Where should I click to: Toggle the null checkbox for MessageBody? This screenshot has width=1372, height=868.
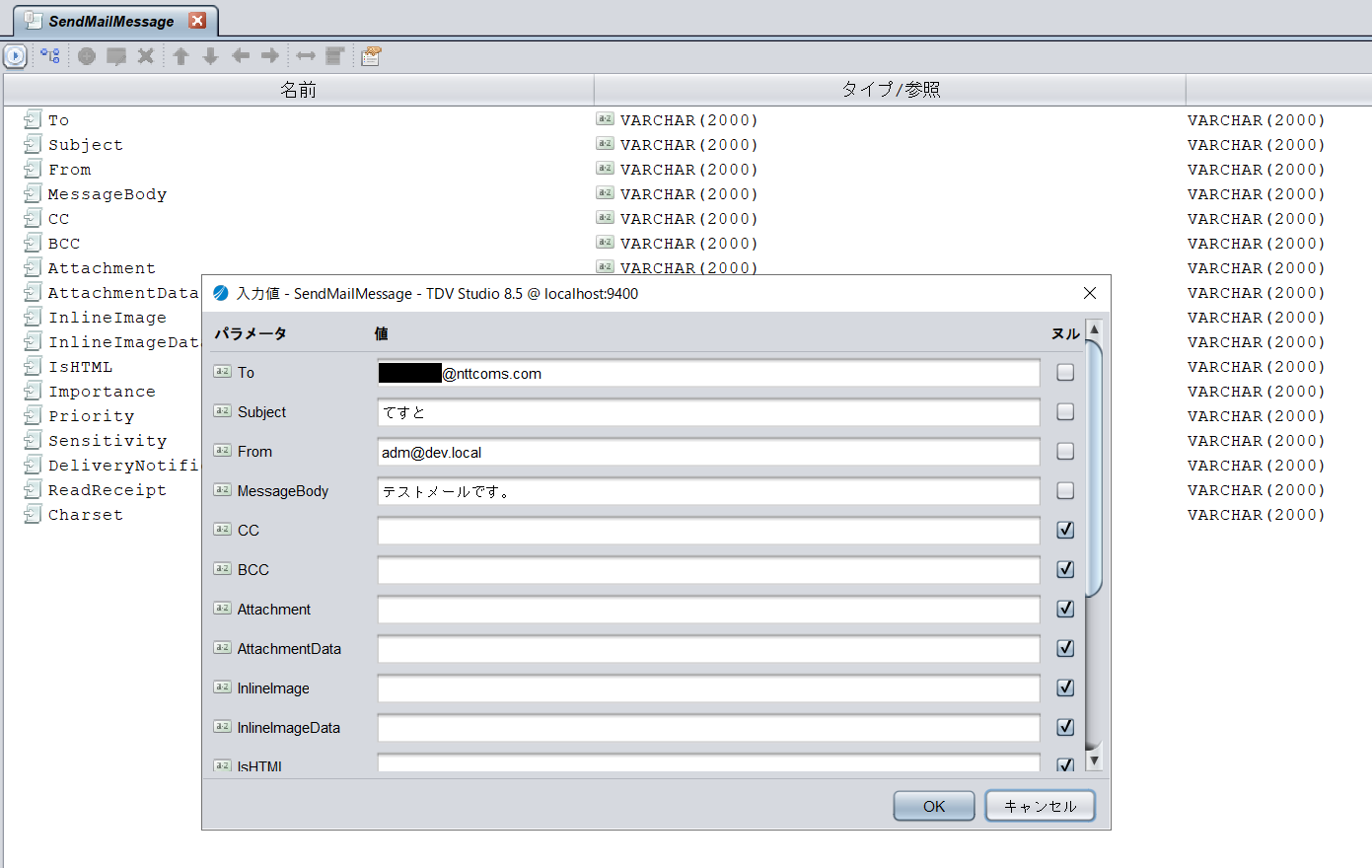pyautogui.click(x=1065, y=490)
